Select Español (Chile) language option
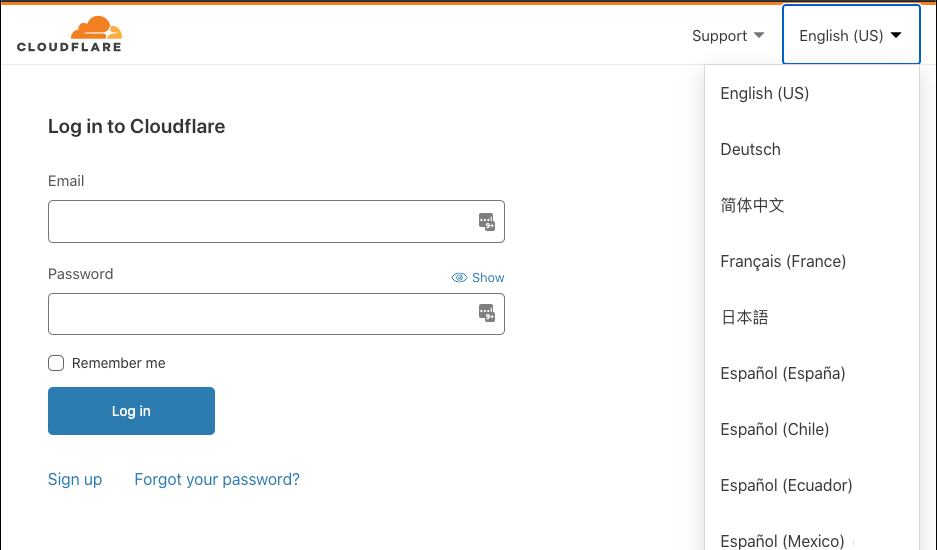The width and height of the screenshot is (937, 550). (x=774, y=430)
